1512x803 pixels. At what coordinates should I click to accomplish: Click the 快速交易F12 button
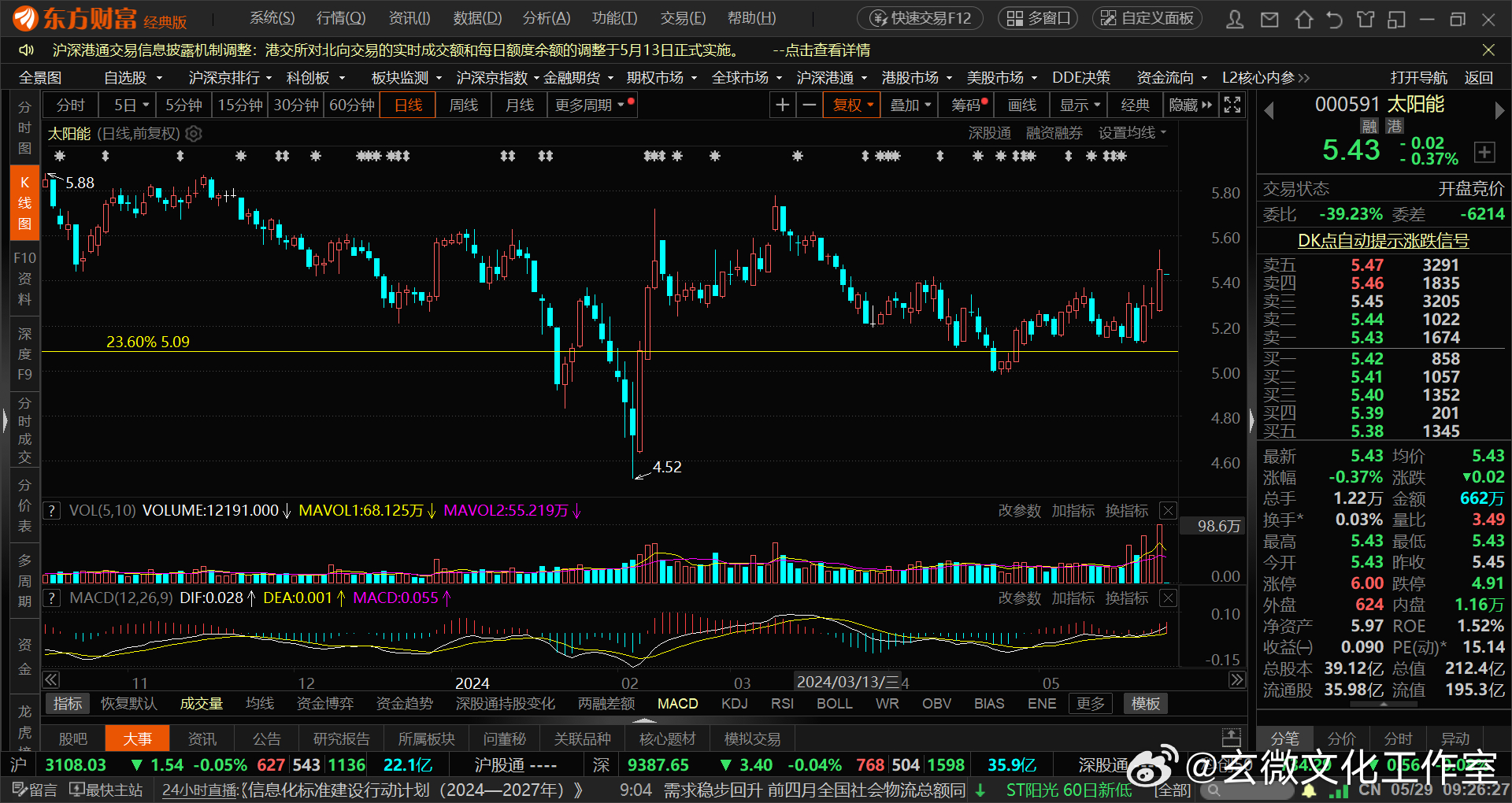click(921, 18)
